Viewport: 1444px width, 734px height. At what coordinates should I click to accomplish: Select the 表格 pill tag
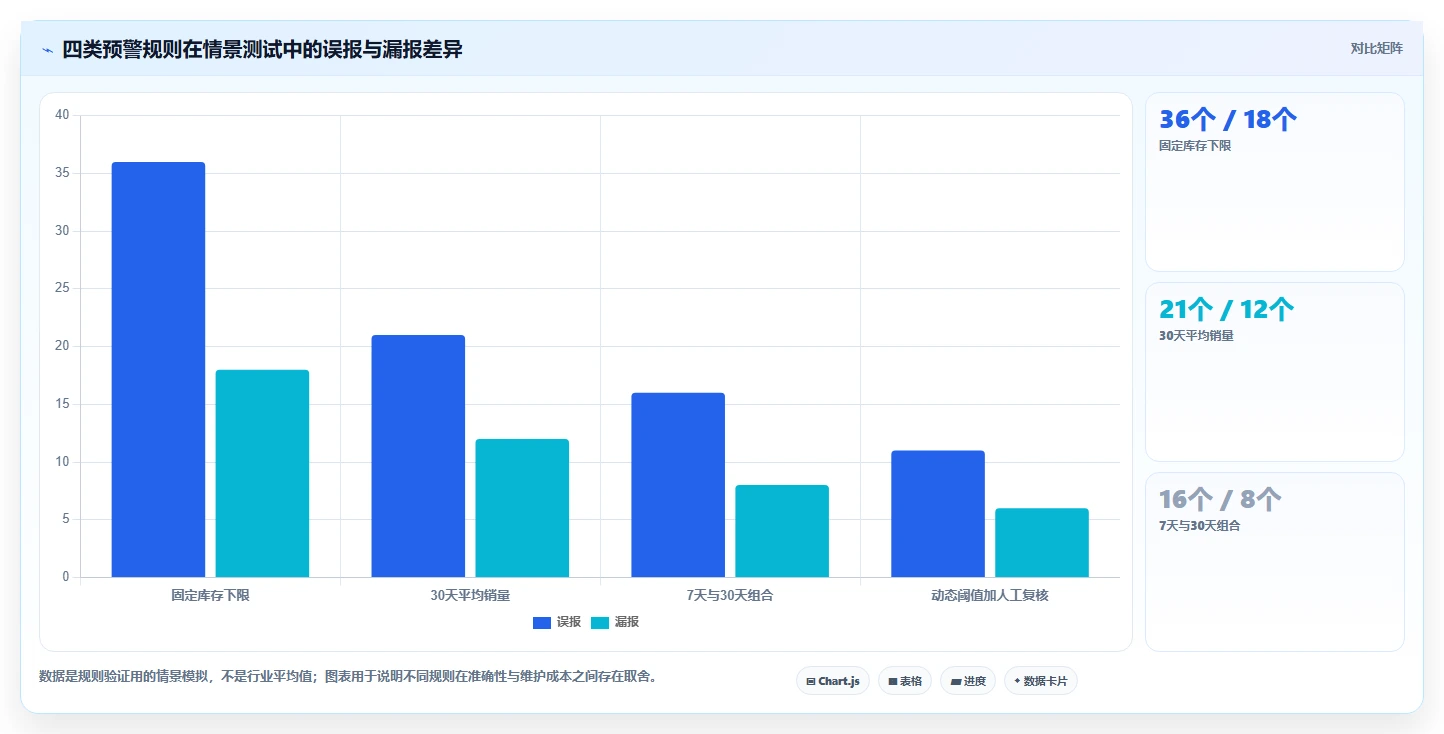coord(904,681)
